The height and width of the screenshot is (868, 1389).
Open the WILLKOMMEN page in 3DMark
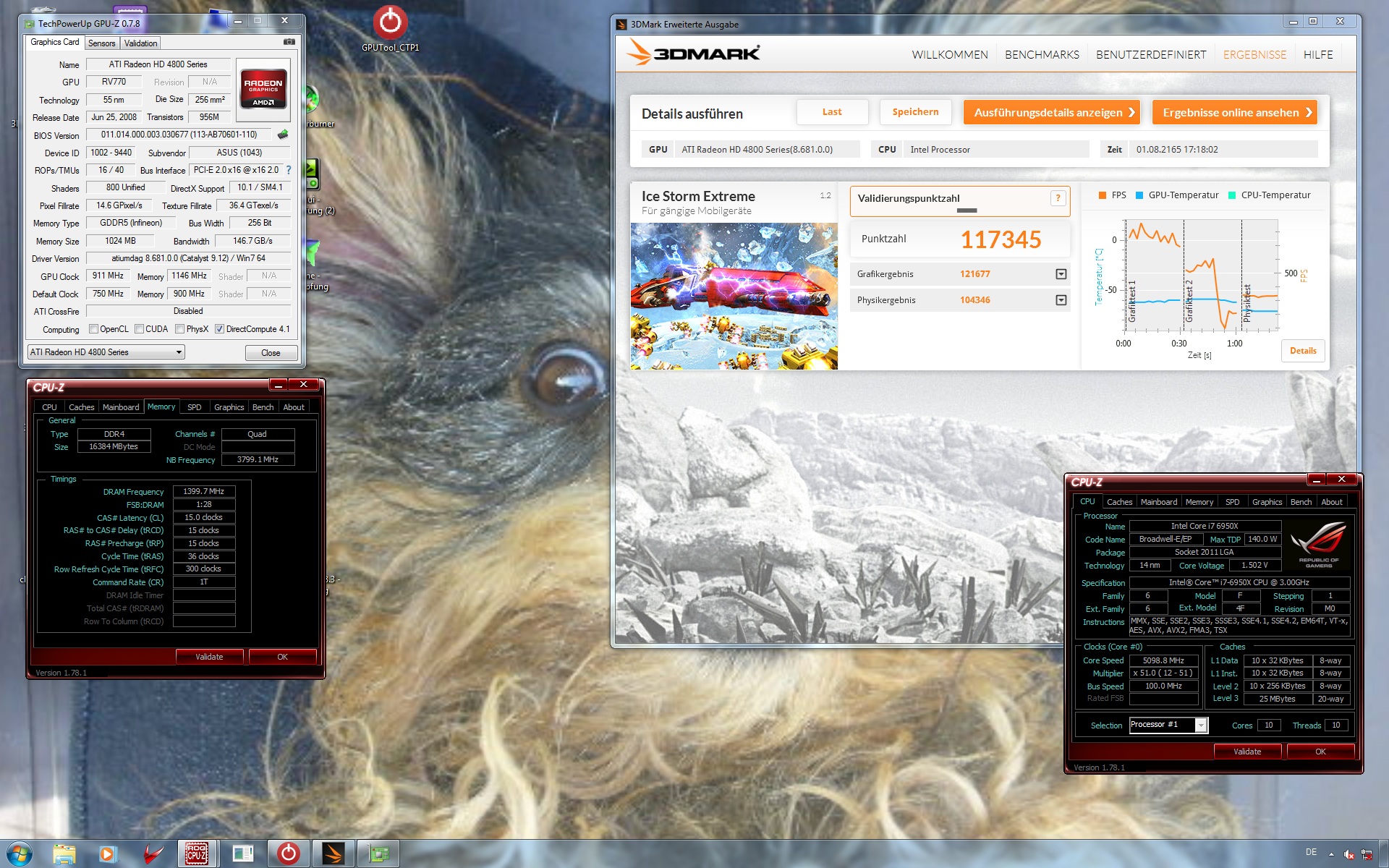(950, 54)
